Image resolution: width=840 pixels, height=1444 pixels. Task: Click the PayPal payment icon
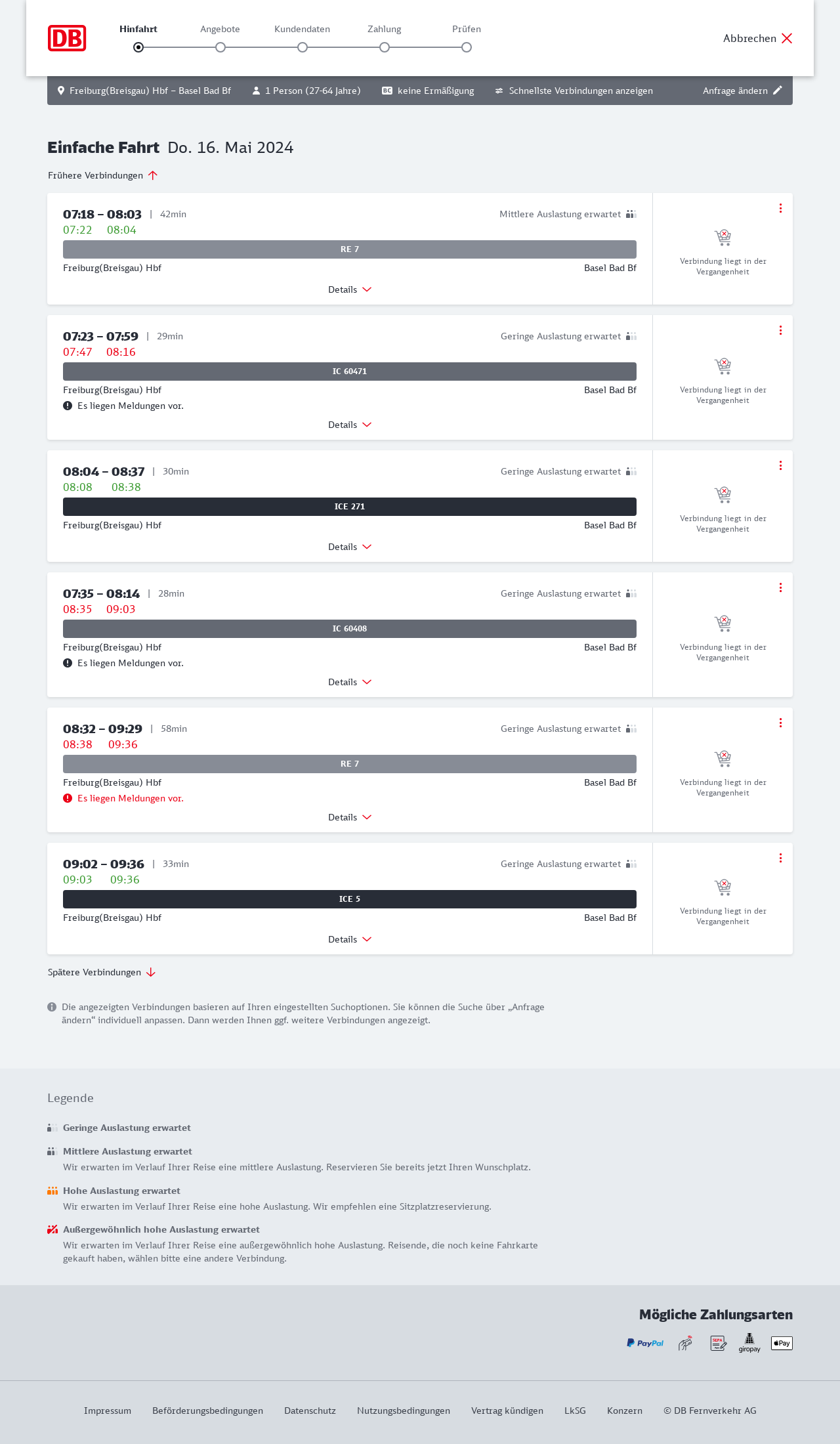click(x=645, y=1344)
